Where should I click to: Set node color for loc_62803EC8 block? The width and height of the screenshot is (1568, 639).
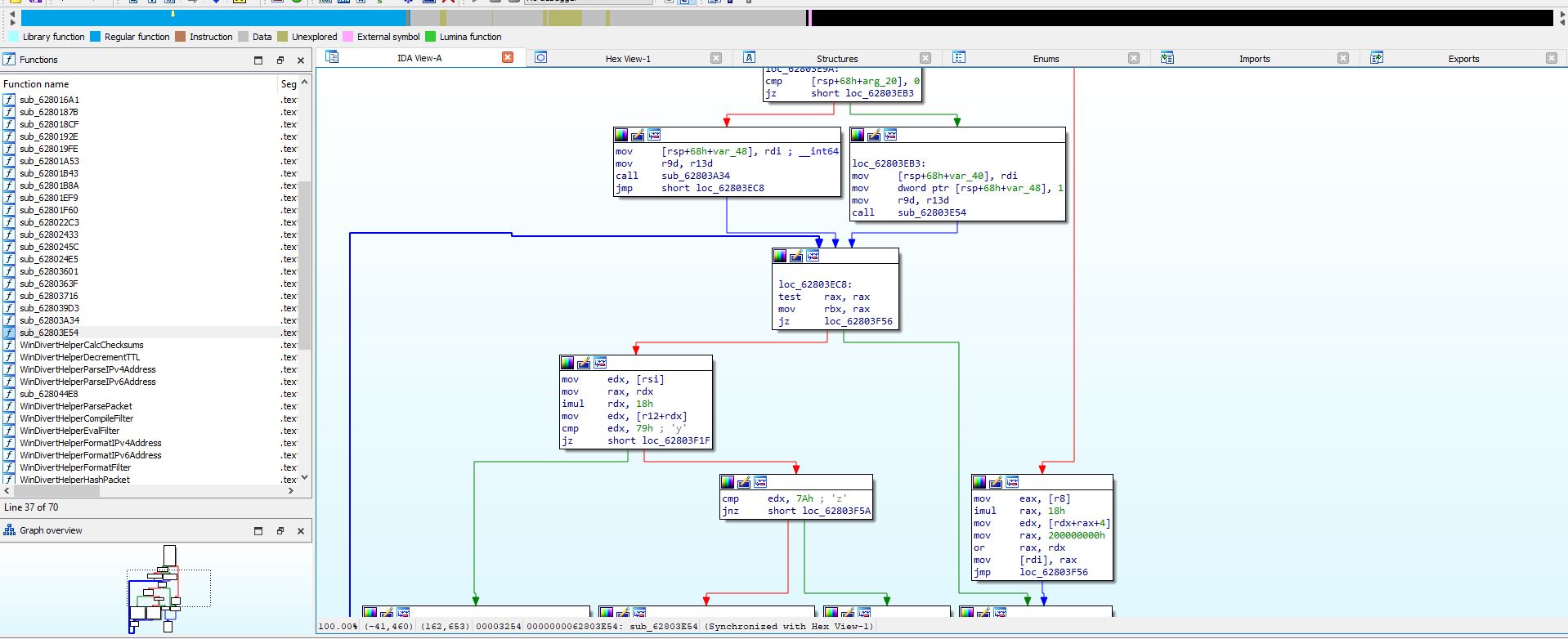click(780, 256)
